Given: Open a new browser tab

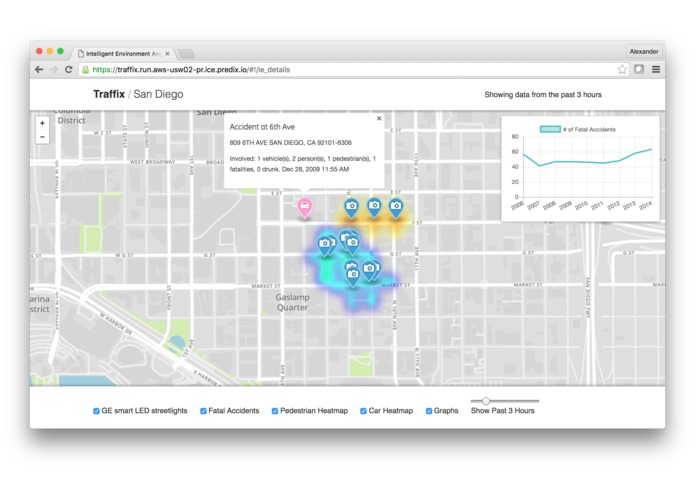Looking at the screenshot, I should click(x=187, y=54).
